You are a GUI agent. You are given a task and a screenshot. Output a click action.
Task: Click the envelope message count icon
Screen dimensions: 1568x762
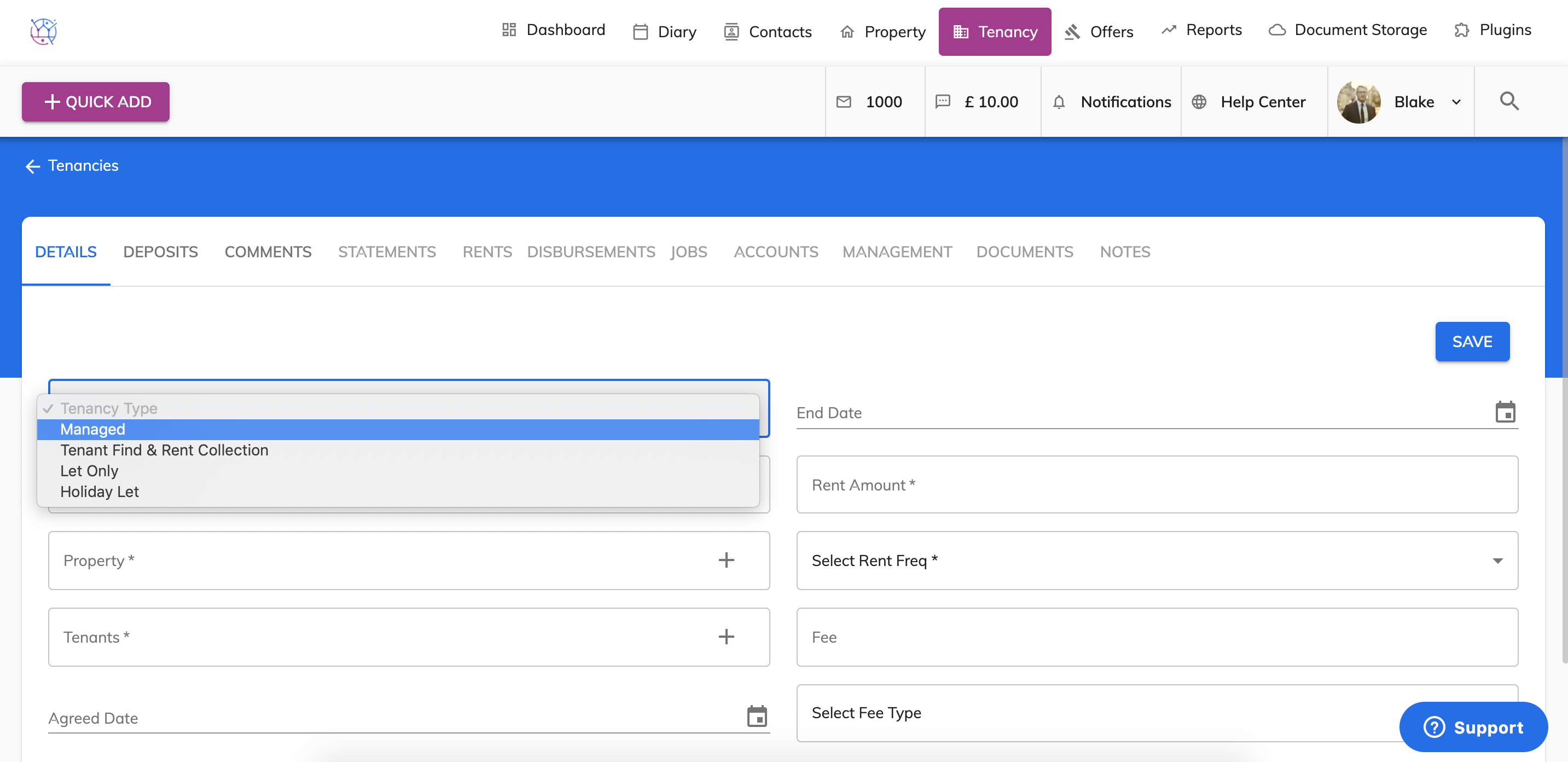843,102
